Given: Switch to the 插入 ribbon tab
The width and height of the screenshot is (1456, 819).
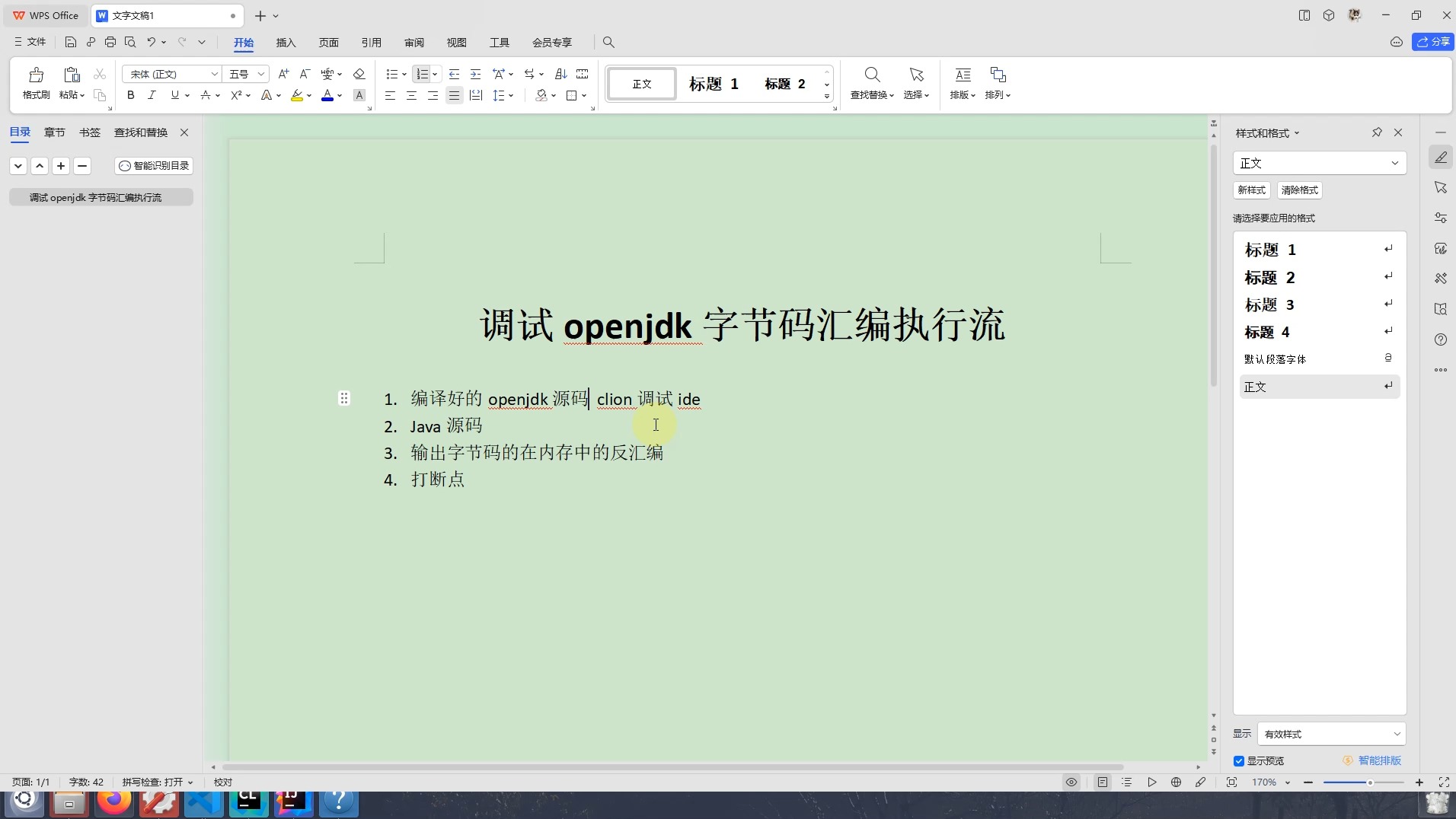Looking at the screenshot, I should tap(286, 43).
